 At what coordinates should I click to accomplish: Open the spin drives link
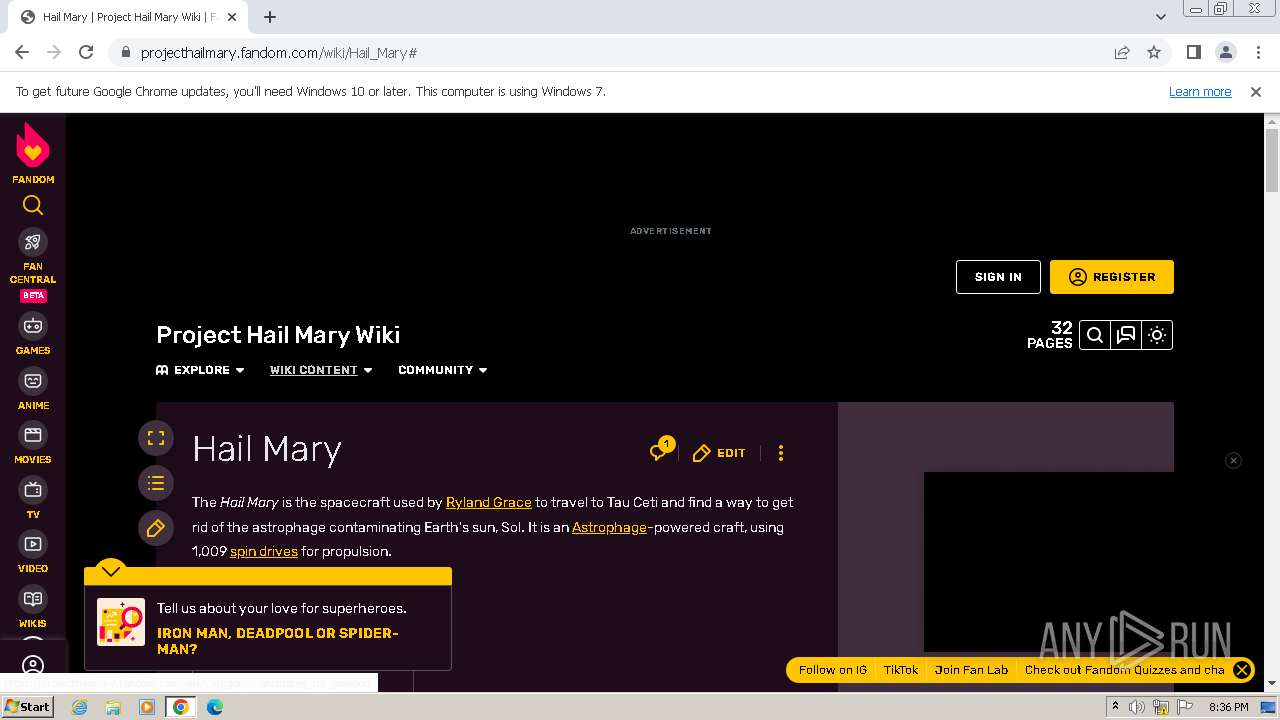pos(264,551)
